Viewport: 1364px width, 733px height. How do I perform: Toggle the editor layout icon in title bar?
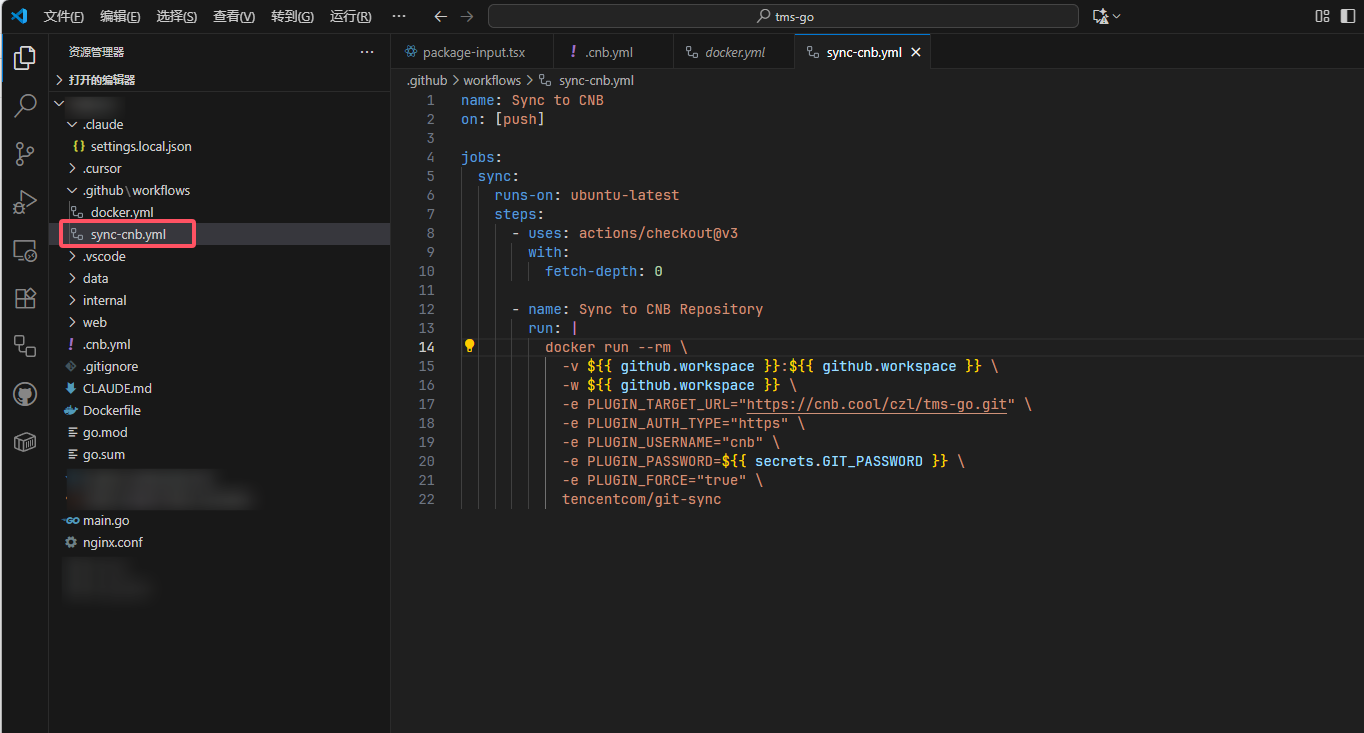click(1322, 16)
